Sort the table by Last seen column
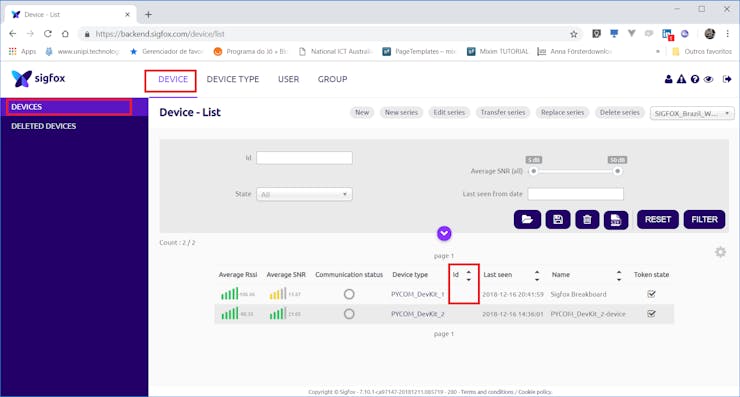The height and width of the screenshot is (397, 740). pyautogui.click(x=537, y=275)
